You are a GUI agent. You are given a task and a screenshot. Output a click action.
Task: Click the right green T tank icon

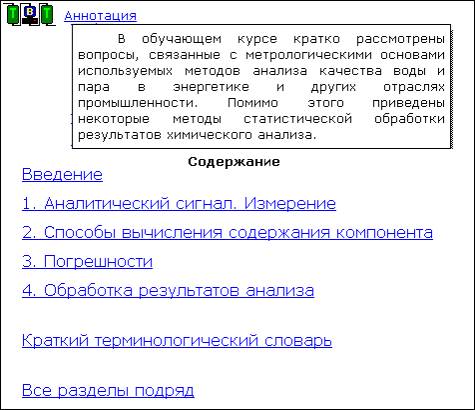(47, 15)
